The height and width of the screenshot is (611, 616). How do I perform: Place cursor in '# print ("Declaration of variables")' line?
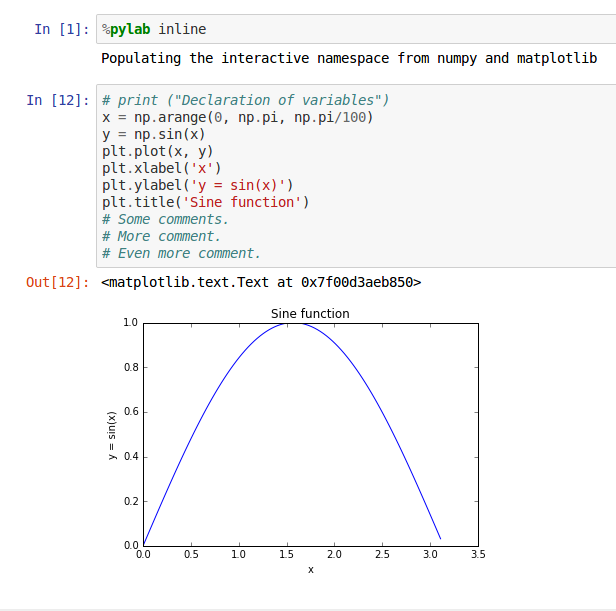click(x=246, y=100)
